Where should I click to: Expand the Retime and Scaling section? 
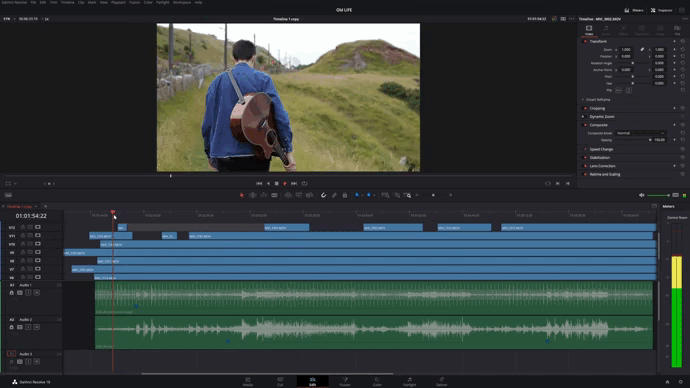click(605, 174)
